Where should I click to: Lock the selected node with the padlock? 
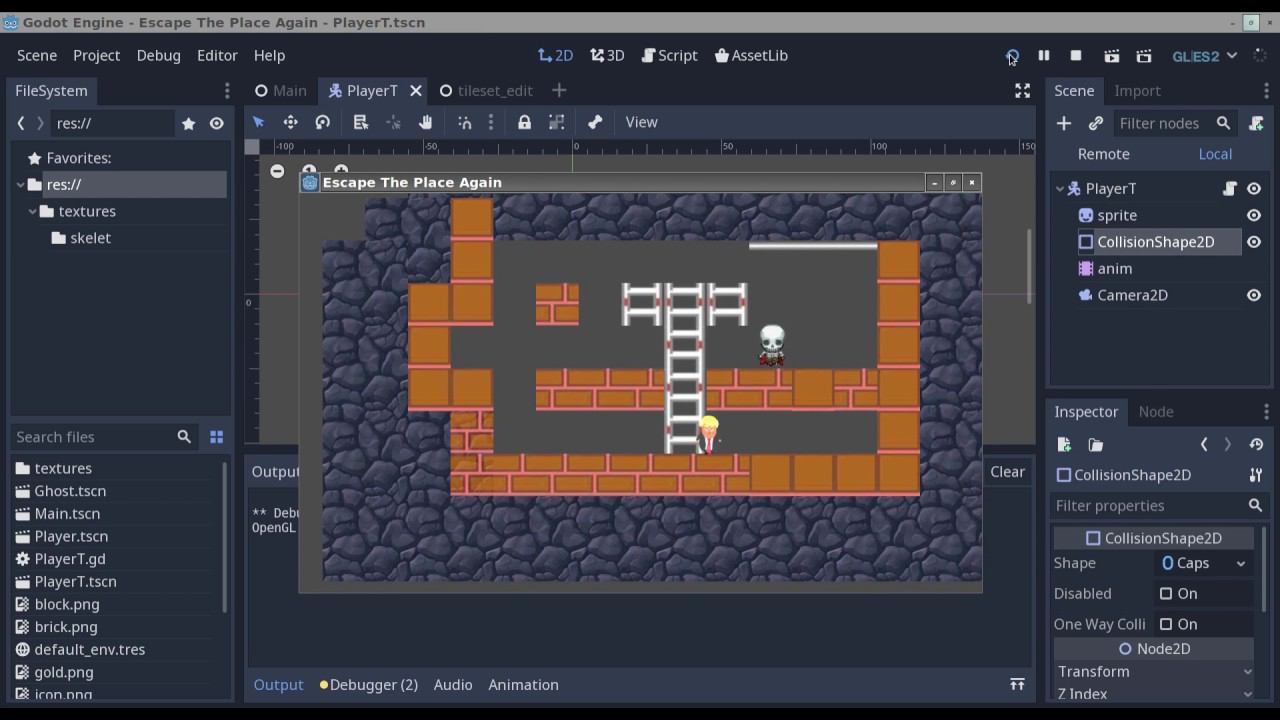point(524,122)
